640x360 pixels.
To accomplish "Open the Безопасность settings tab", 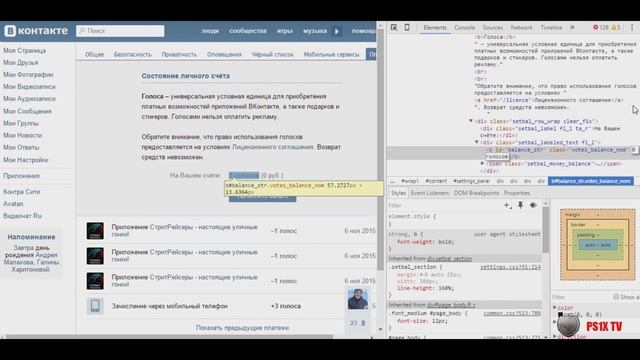I will click(132, 54).
